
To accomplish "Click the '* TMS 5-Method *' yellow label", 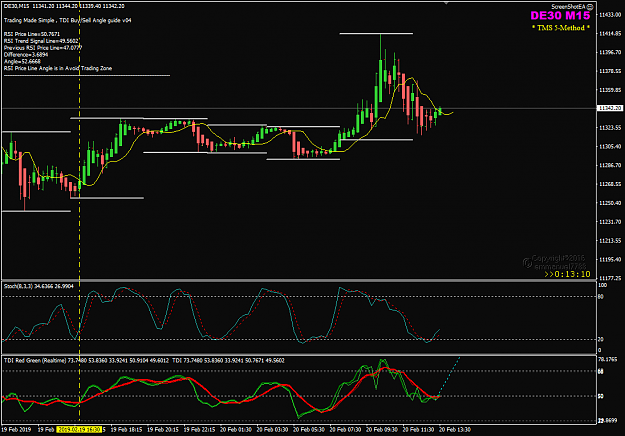I will point(560,27).
